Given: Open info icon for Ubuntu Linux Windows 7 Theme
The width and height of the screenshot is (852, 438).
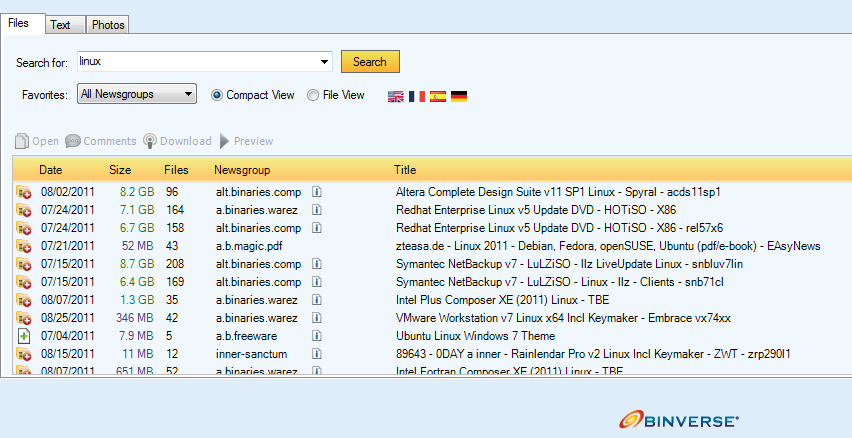Looking at the screenshot, I should coord(317,336).
